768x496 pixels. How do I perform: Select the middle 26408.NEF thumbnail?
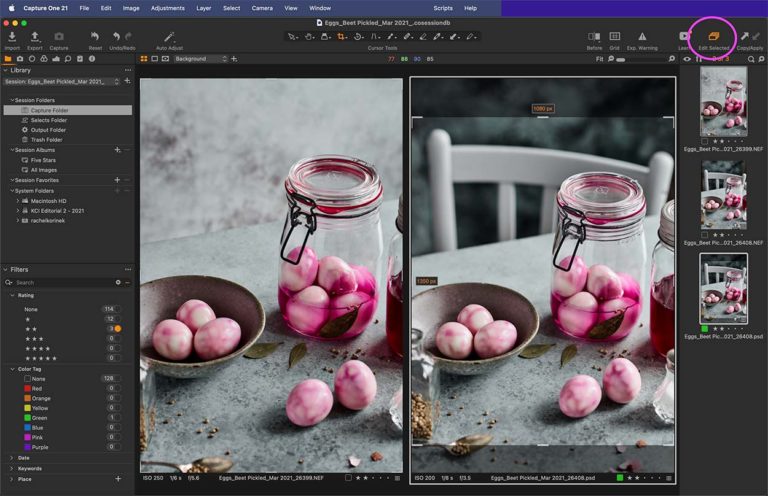pos(723,195)
